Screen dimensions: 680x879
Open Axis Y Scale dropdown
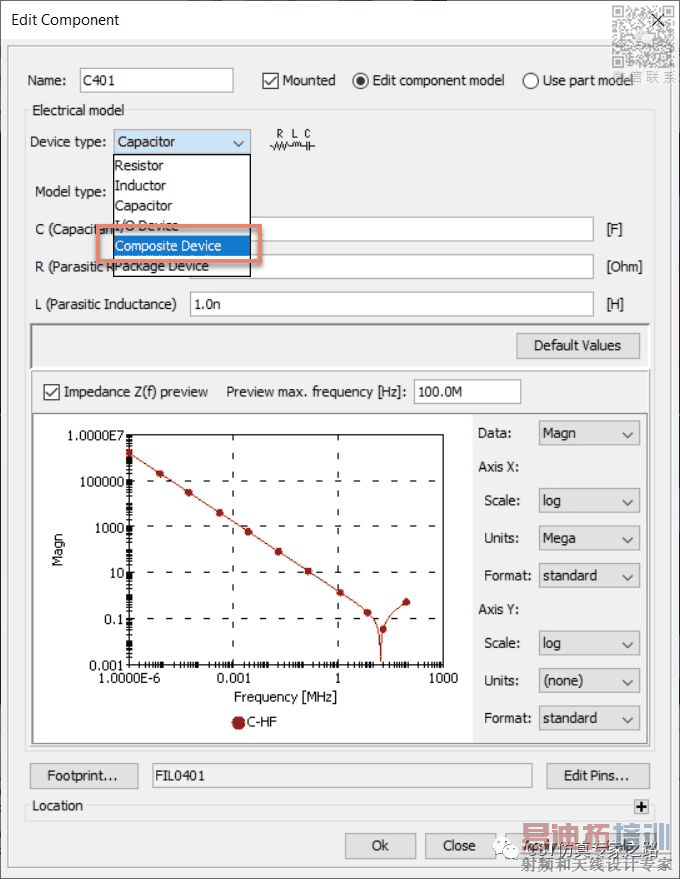(589, 643)
